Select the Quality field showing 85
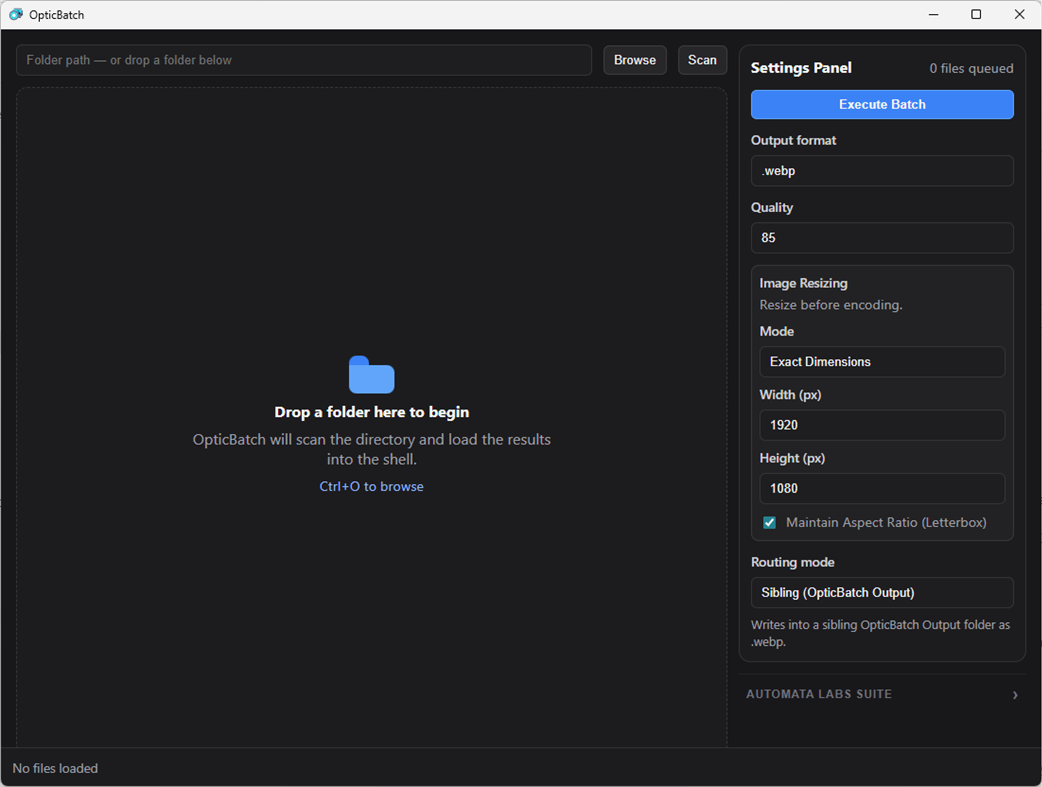The image size is (1042, 787). [x=881, y=238]
